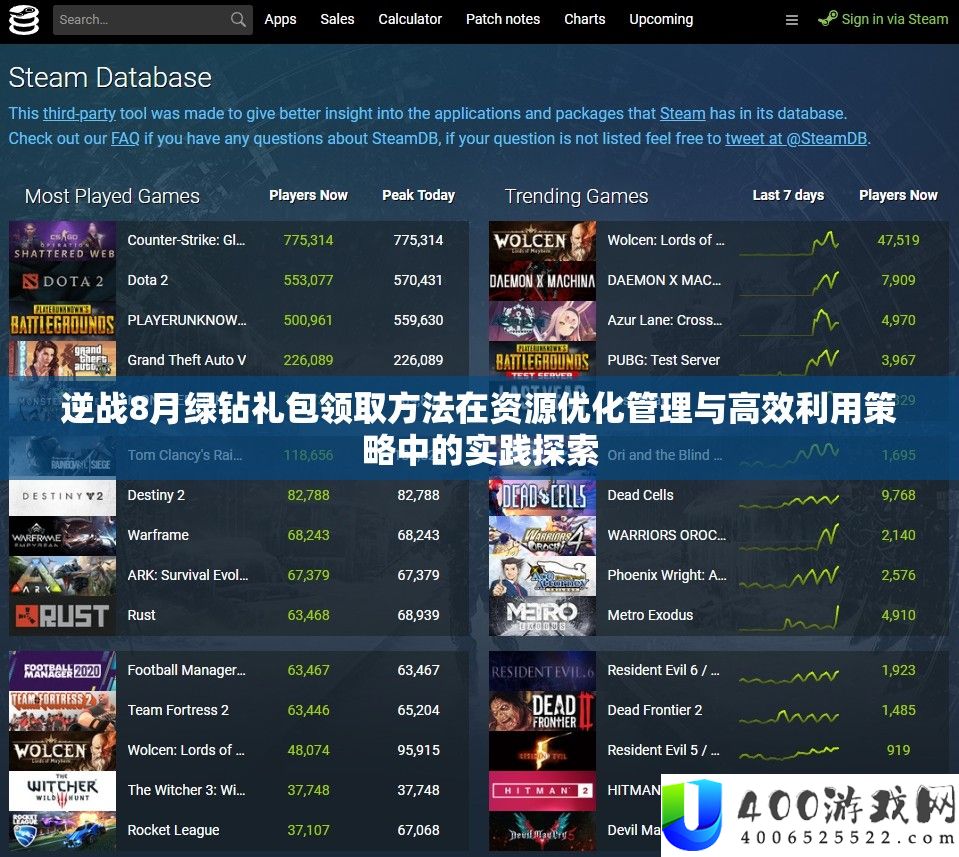Open the Phoenix Wright Ace Attorney thumbnail
The image size is (959, 857).
coord(542,576)
